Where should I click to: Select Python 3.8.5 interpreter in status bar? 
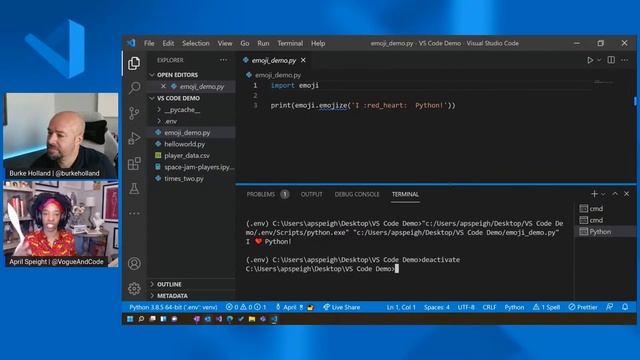[173, 307]
